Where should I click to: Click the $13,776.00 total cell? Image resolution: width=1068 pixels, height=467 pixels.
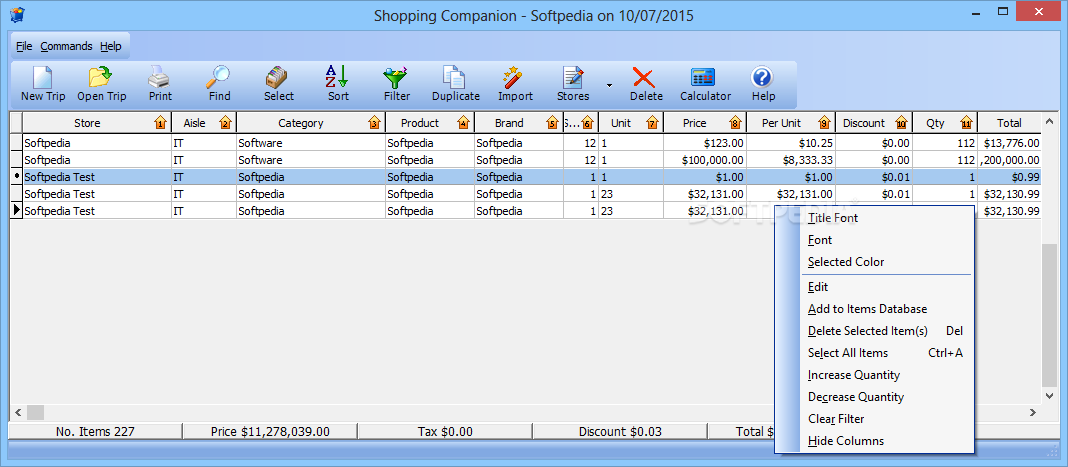point(1009,143)
